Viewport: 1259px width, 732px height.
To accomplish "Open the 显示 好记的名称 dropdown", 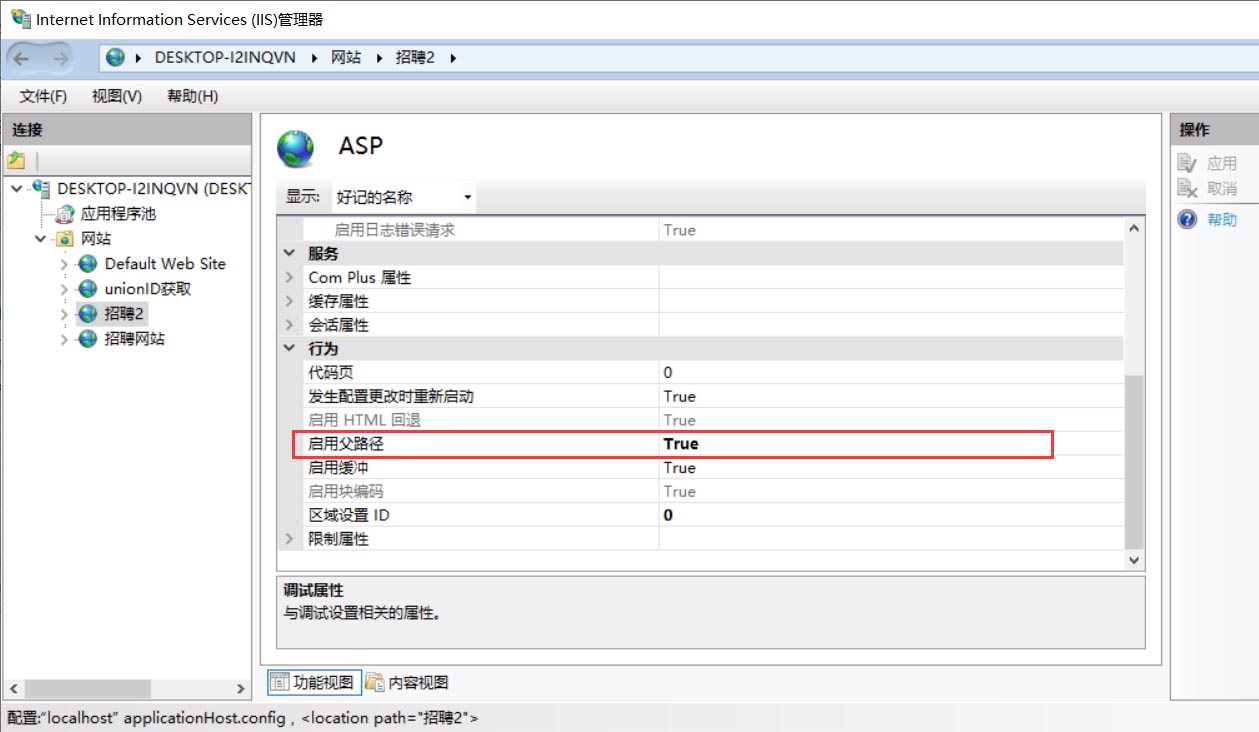I will pos(467,197).
